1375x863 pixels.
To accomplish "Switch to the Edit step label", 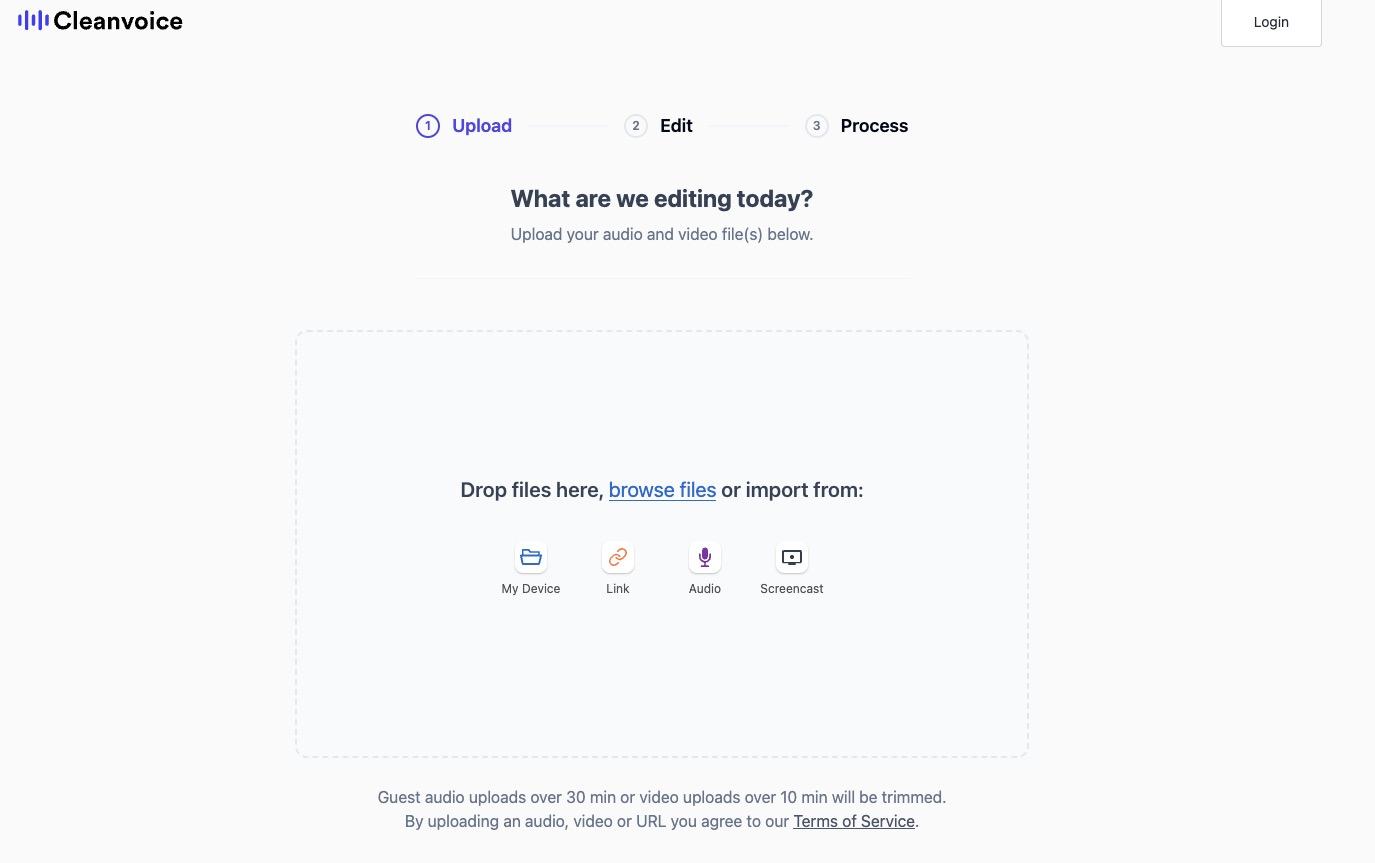I will 676,126.
